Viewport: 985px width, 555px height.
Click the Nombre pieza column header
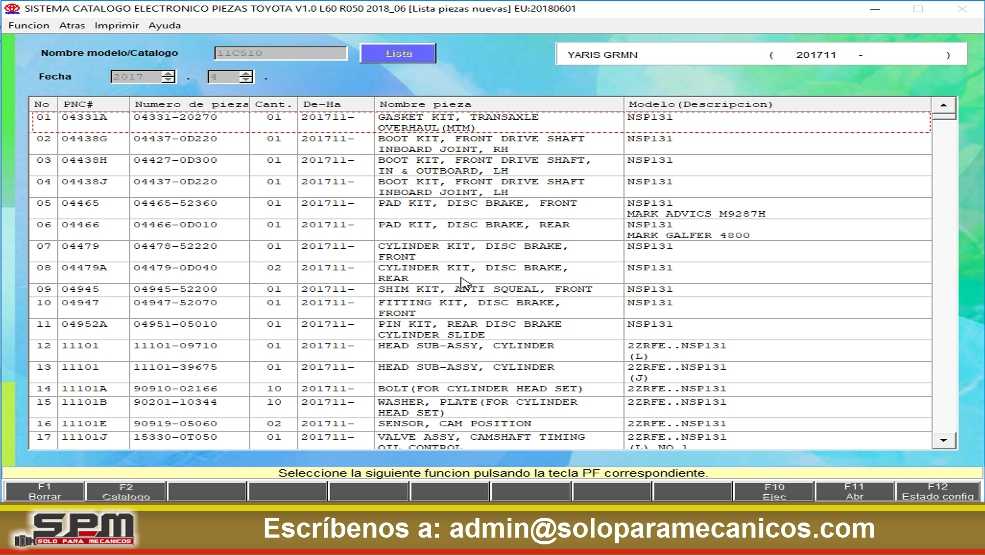(499, 104)
